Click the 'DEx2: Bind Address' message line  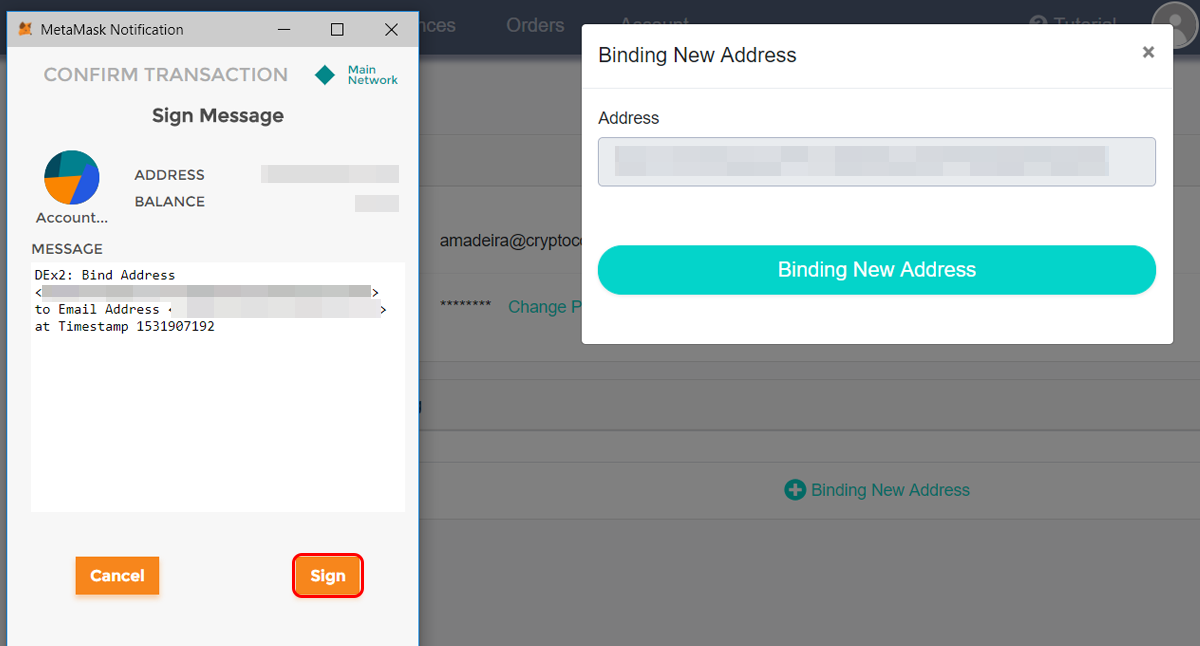tap(105, 275)
